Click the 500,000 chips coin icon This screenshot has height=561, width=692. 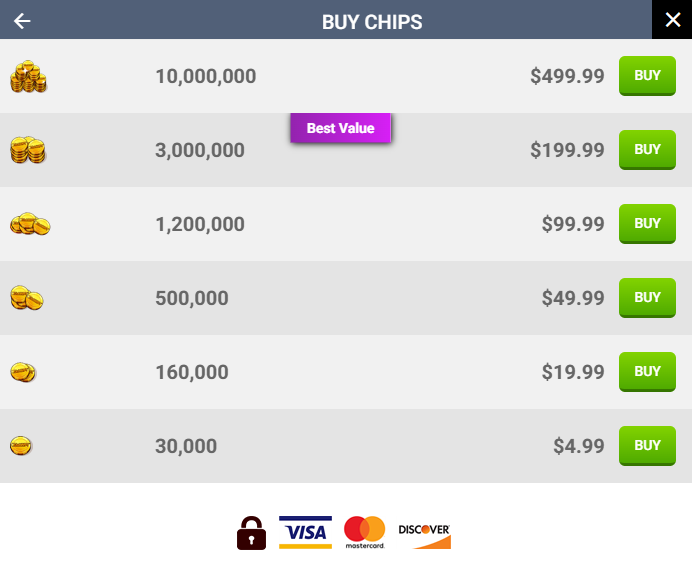tap(27, 298)
